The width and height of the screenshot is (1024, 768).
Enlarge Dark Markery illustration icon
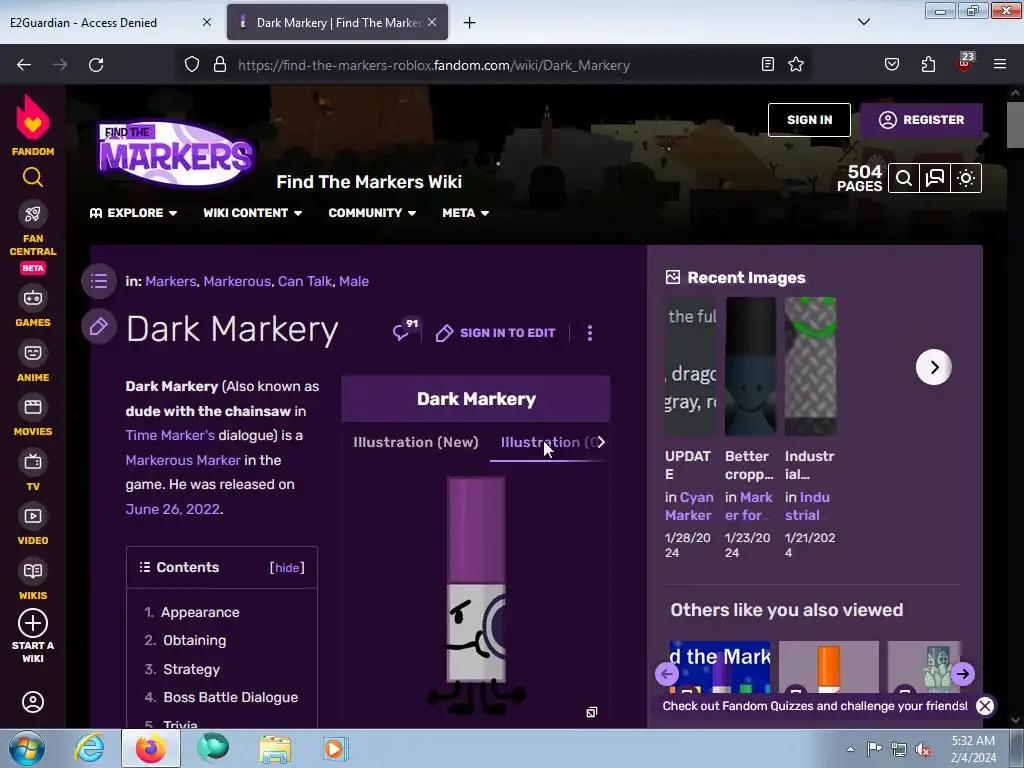[x=591, y=712]
